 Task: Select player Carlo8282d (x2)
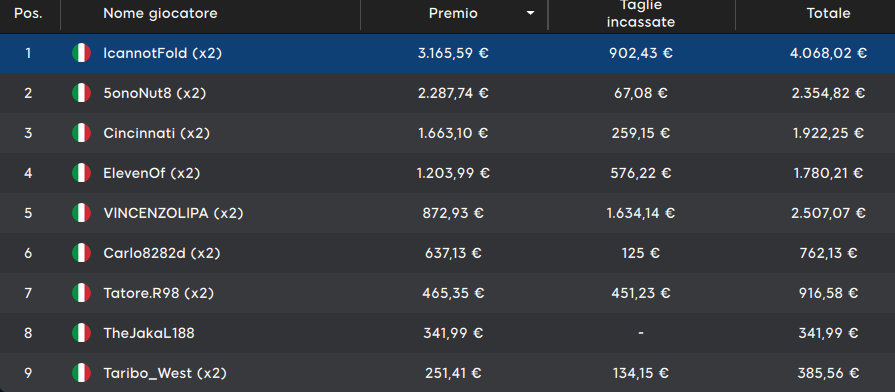click(x=162, y=253)
